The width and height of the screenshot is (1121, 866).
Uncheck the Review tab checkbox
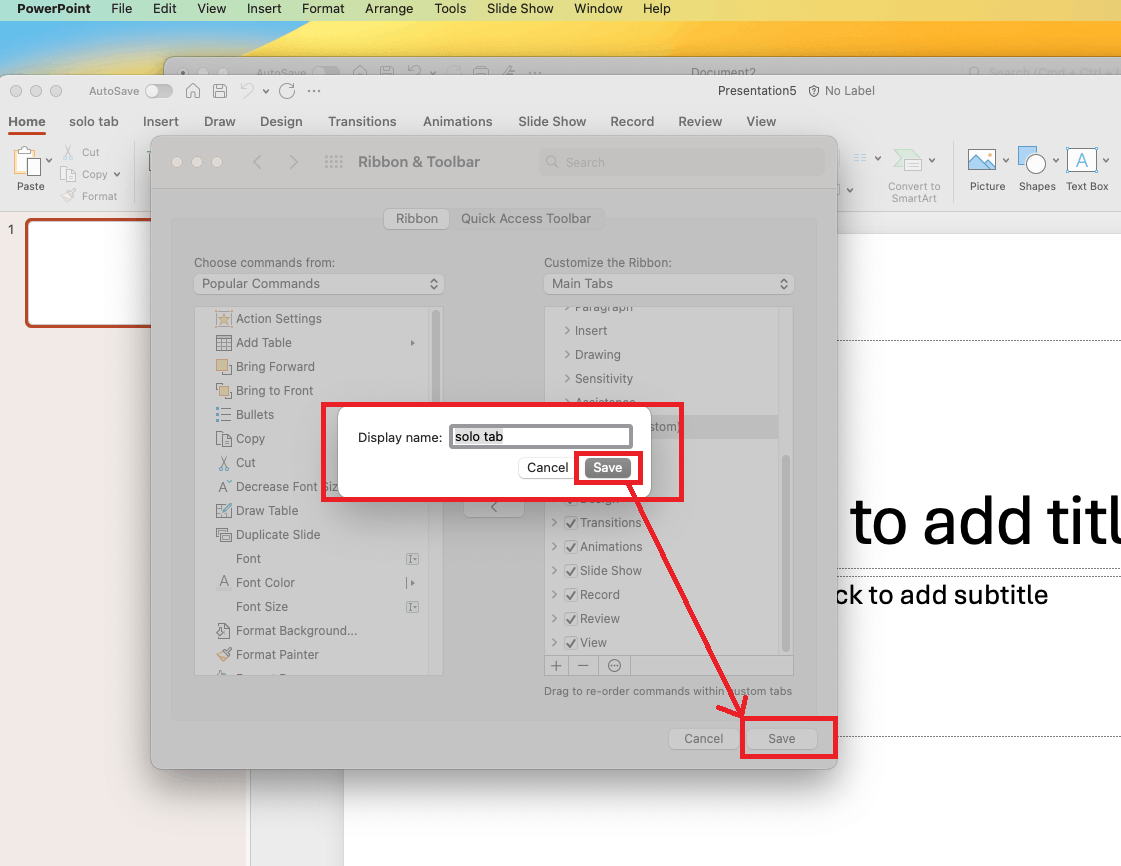(x=571, y=619)
